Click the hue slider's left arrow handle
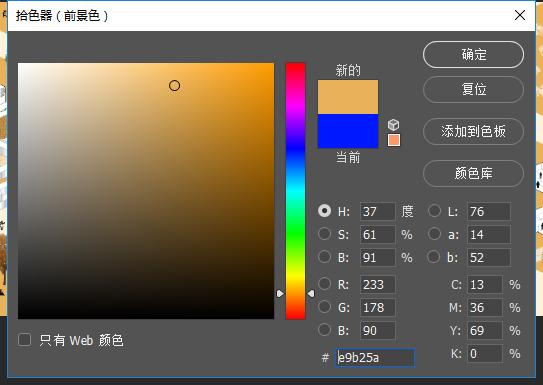Viewport: 543px width, 385px height. [x=280, y=294]
